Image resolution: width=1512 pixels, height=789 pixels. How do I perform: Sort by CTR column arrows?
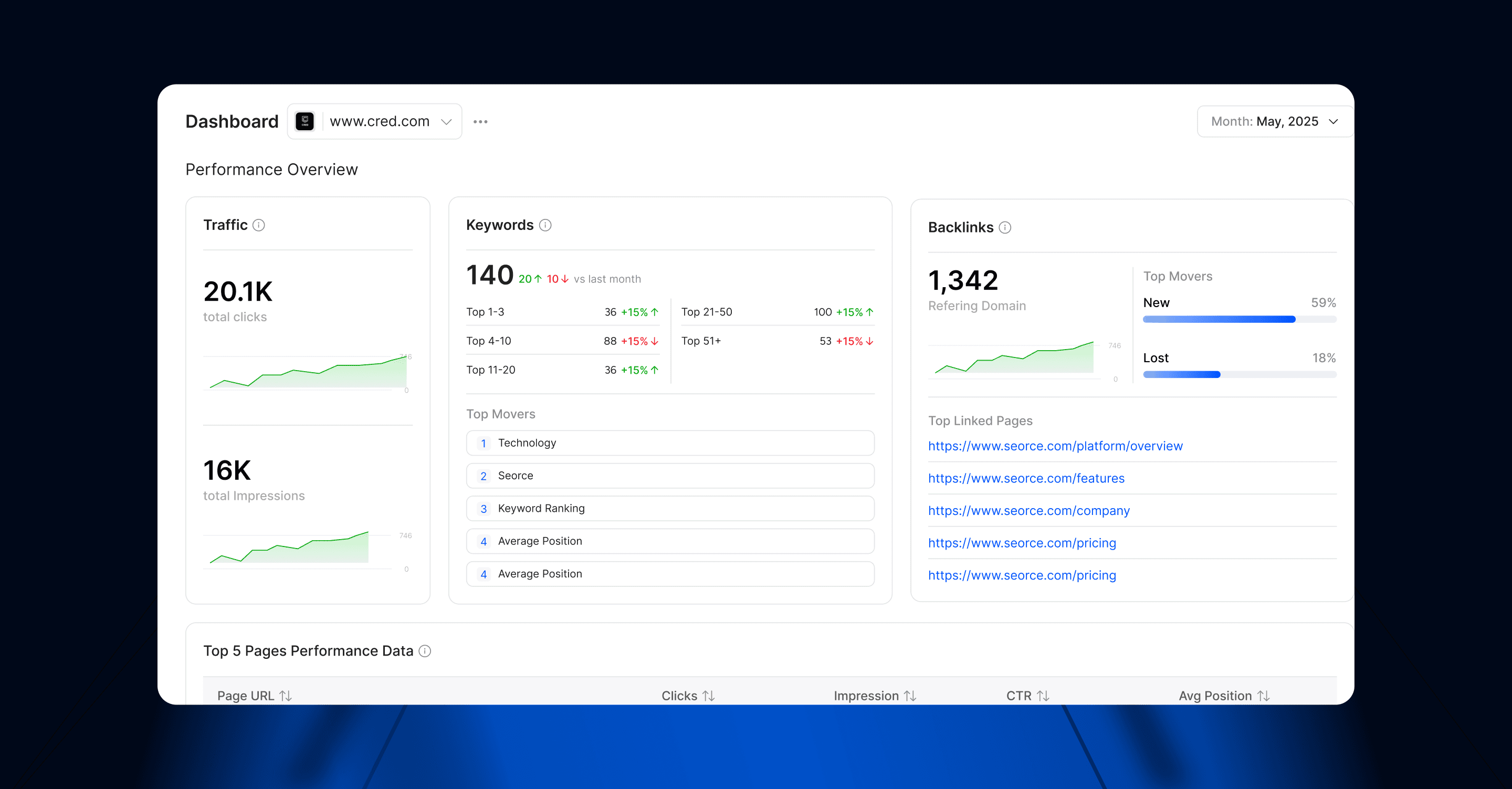point(1043,696)
